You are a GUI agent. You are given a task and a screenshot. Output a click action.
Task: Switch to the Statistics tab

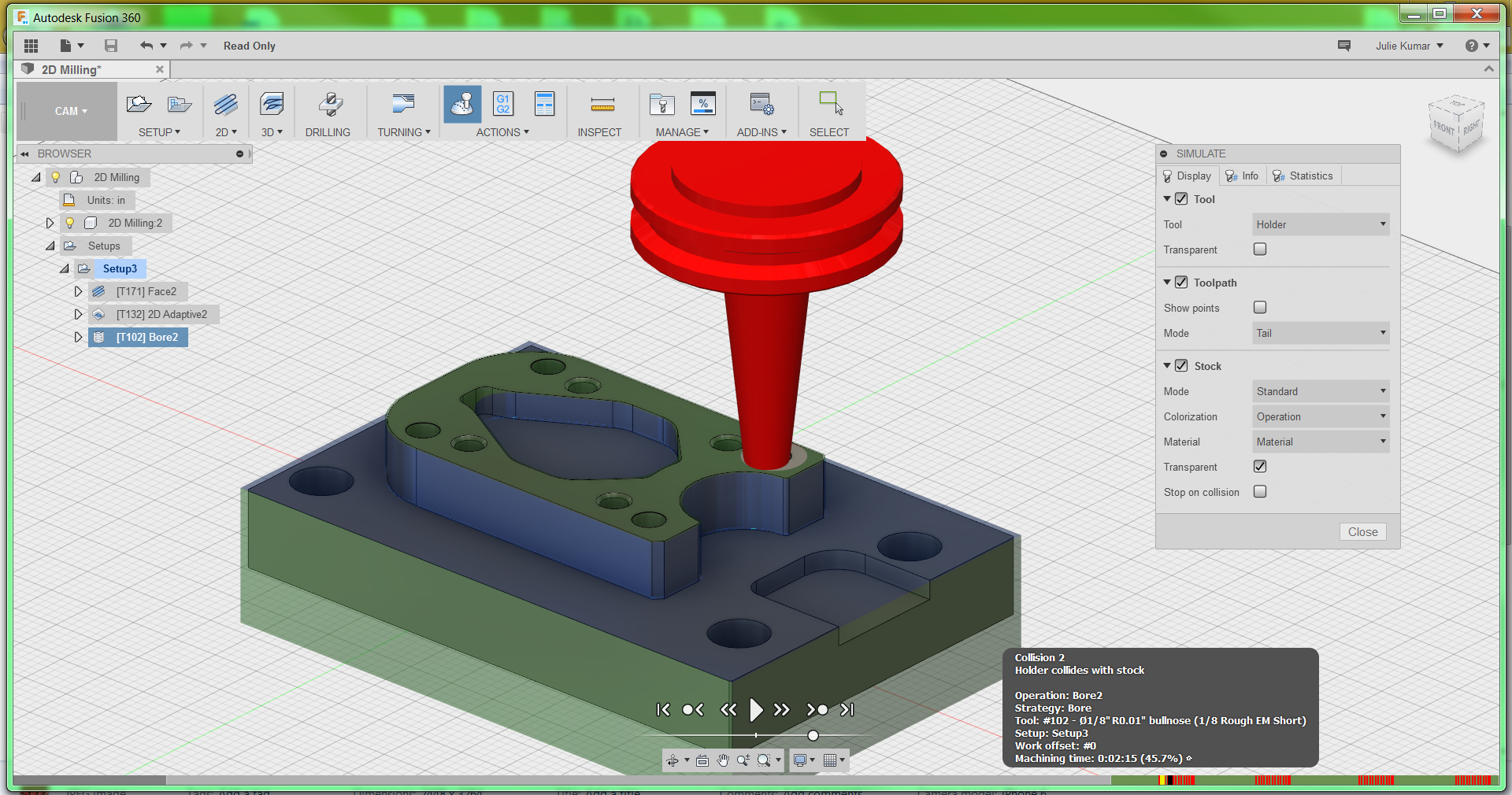[1303, 176]
